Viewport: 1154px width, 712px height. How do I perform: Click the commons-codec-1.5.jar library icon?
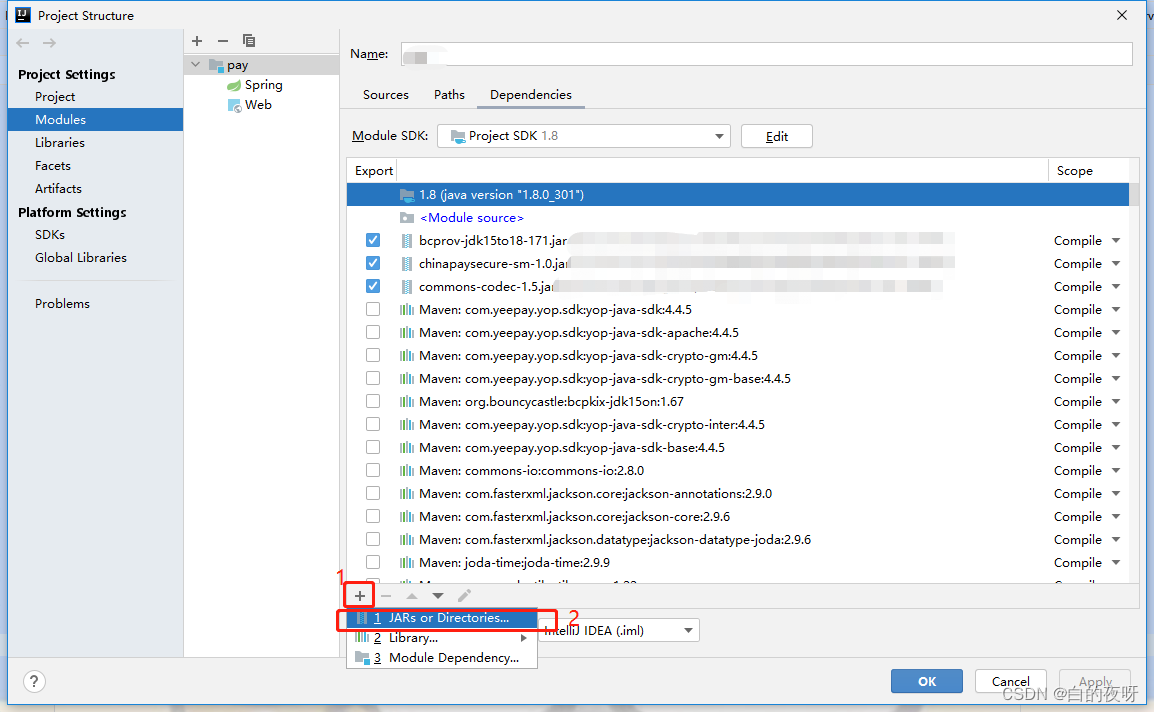(x=406, y=286)
